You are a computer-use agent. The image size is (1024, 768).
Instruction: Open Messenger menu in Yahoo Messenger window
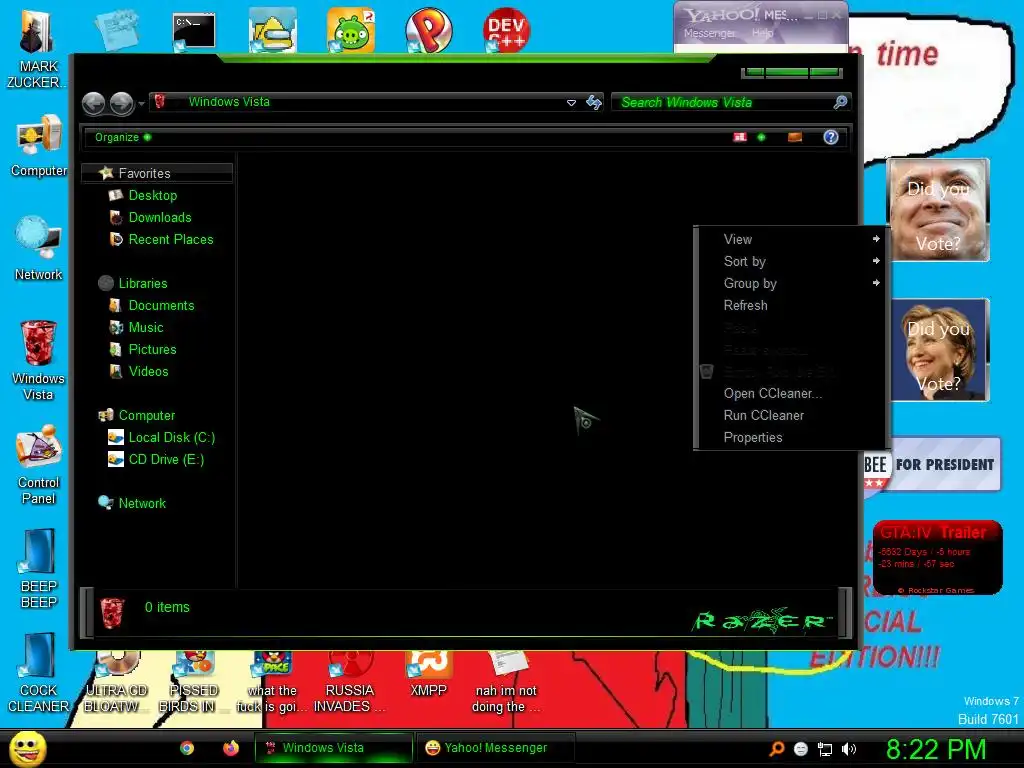coord(710,33)
